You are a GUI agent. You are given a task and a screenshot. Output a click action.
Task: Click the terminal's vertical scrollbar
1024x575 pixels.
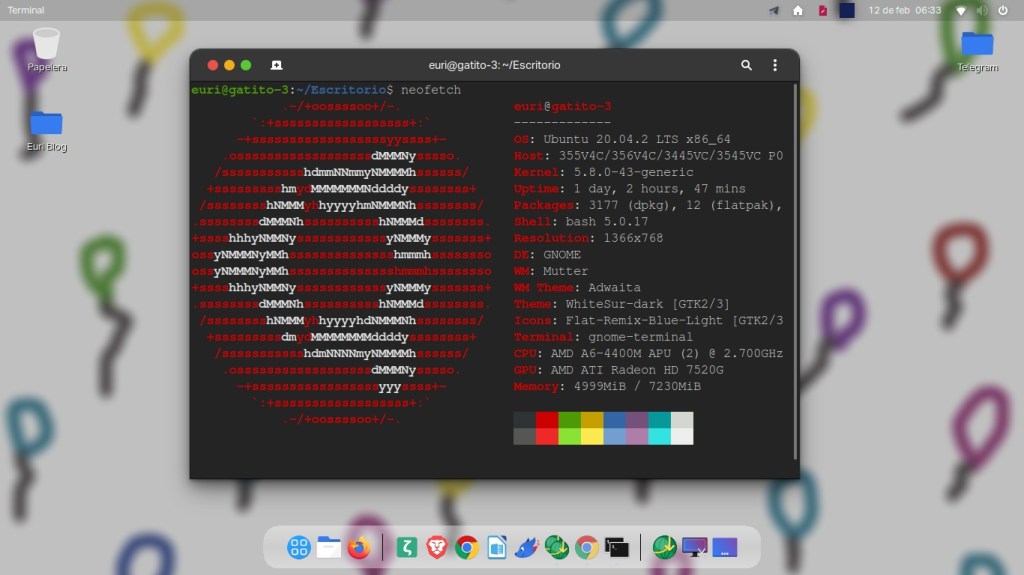click(x=795, y=270)
